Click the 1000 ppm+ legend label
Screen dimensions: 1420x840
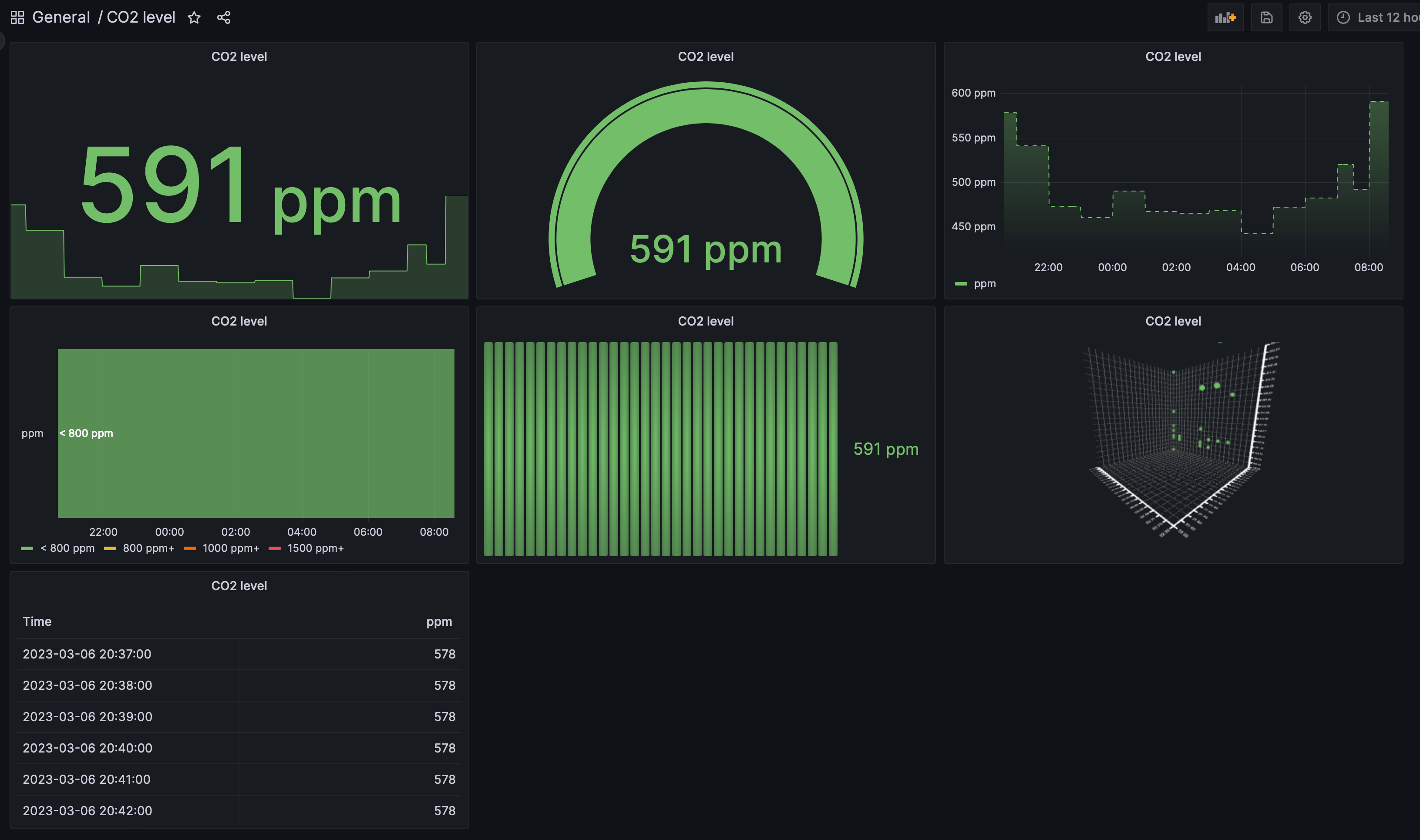[230, 548]
